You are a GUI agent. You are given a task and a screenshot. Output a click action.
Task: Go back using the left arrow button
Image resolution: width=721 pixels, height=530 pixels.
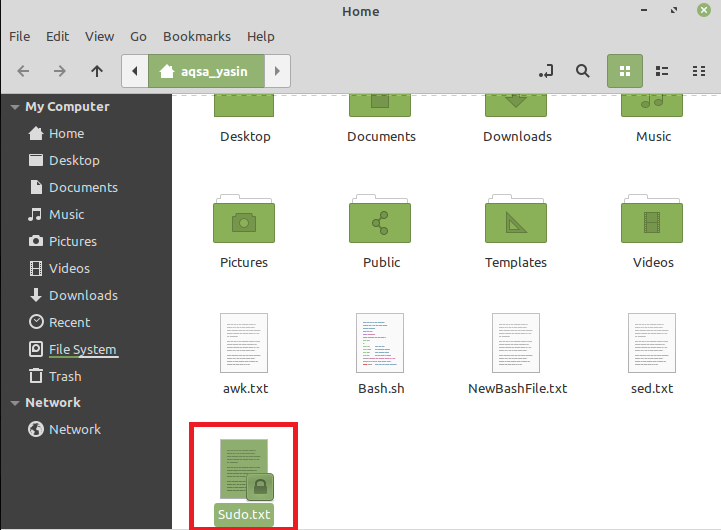pyautogui.click(x=23, y=71)
